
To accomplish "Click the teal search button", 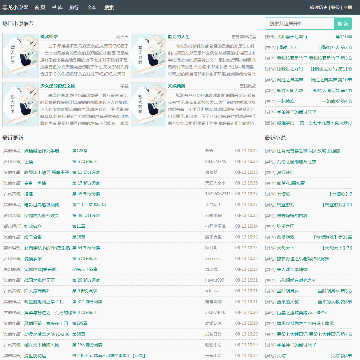I will tap(343, 24).
